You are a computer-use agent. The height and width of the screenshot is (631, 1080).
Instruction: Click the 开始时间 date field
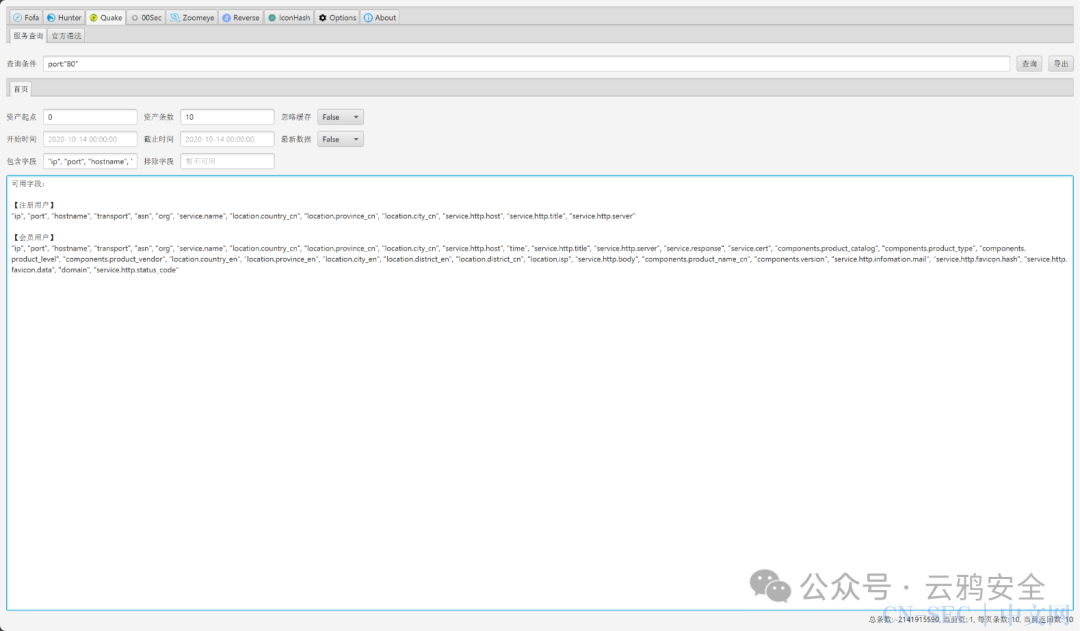point(90,139)
